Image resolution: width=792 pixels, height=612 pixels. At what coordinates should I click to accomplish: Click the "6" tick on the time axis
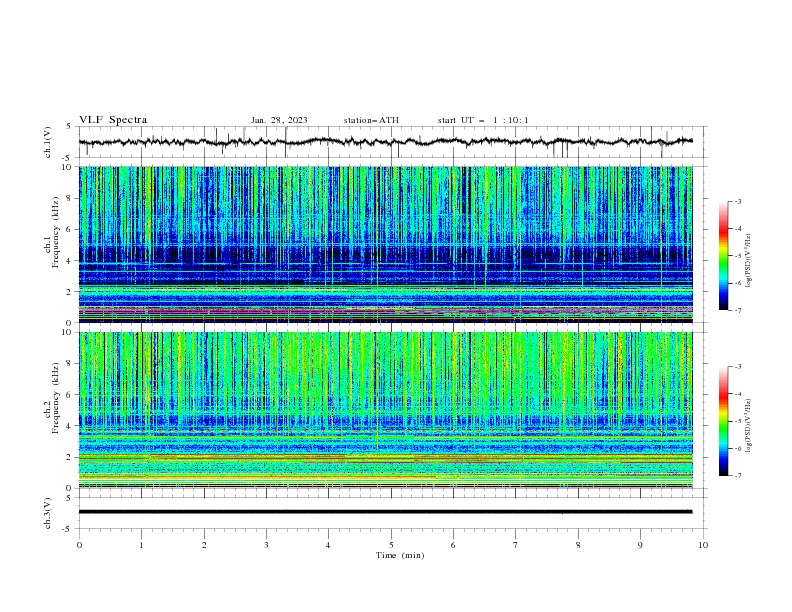click(x=453, y=545)
